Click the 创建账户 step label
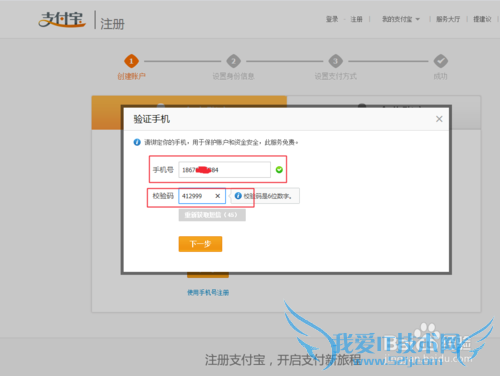 point(131,76)
